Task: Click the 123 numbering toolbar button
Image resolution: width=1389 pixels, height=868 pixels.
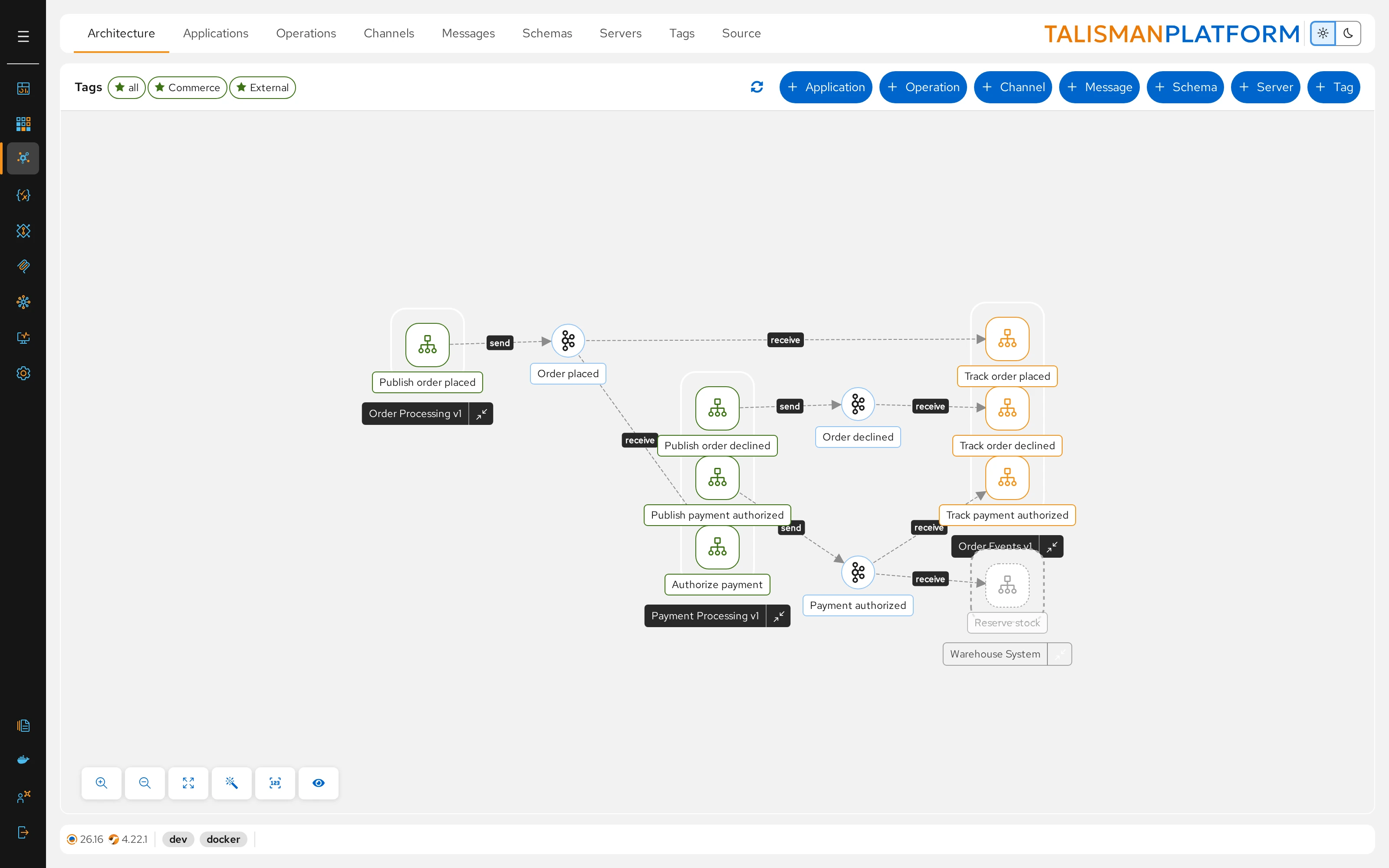Action: coord(275,783)
